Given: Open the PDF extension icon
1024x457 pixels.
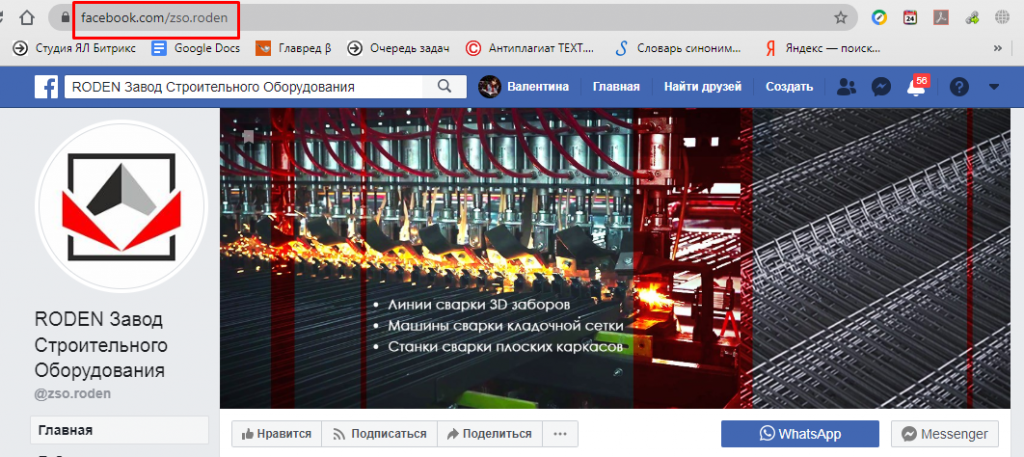Looking at the screenshot, I should (940, 18).
